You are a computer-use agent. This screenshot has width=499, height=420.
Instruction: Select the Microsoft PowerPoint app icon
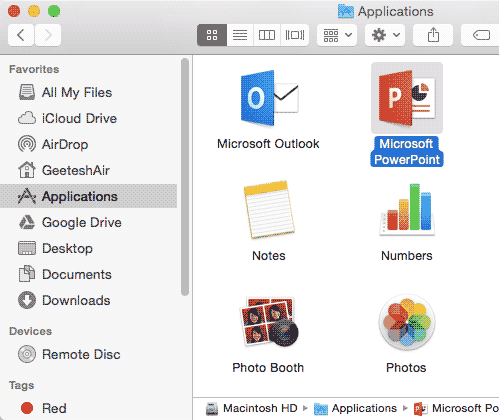407,98
